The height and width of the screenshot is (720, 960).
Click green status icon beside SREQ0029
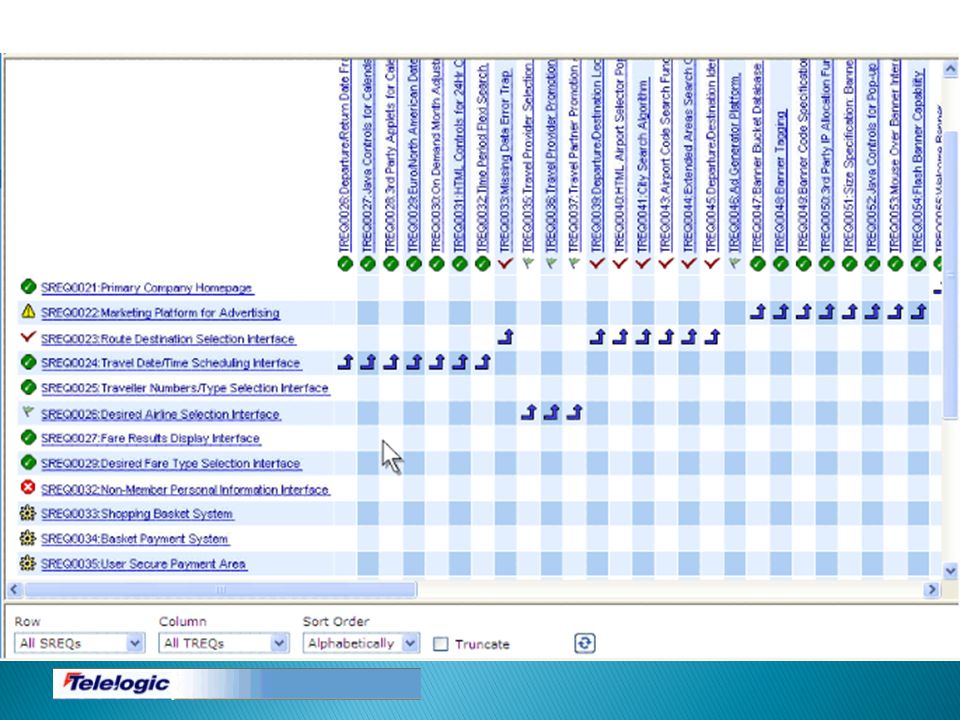(x=28, y=462)
